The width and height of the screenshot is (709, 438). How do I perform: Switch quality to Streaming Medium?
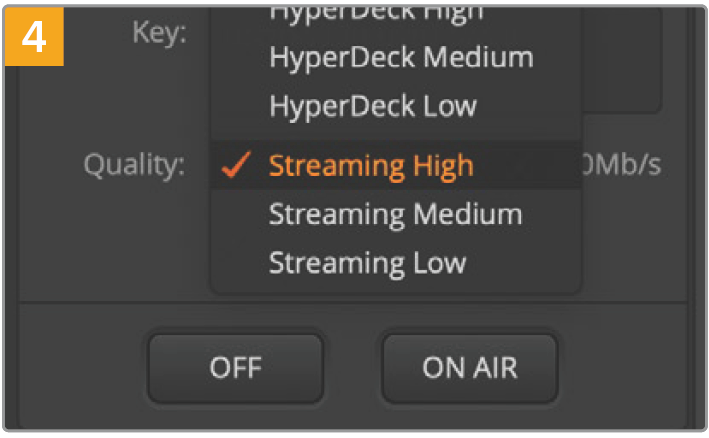tap(395, 214)
